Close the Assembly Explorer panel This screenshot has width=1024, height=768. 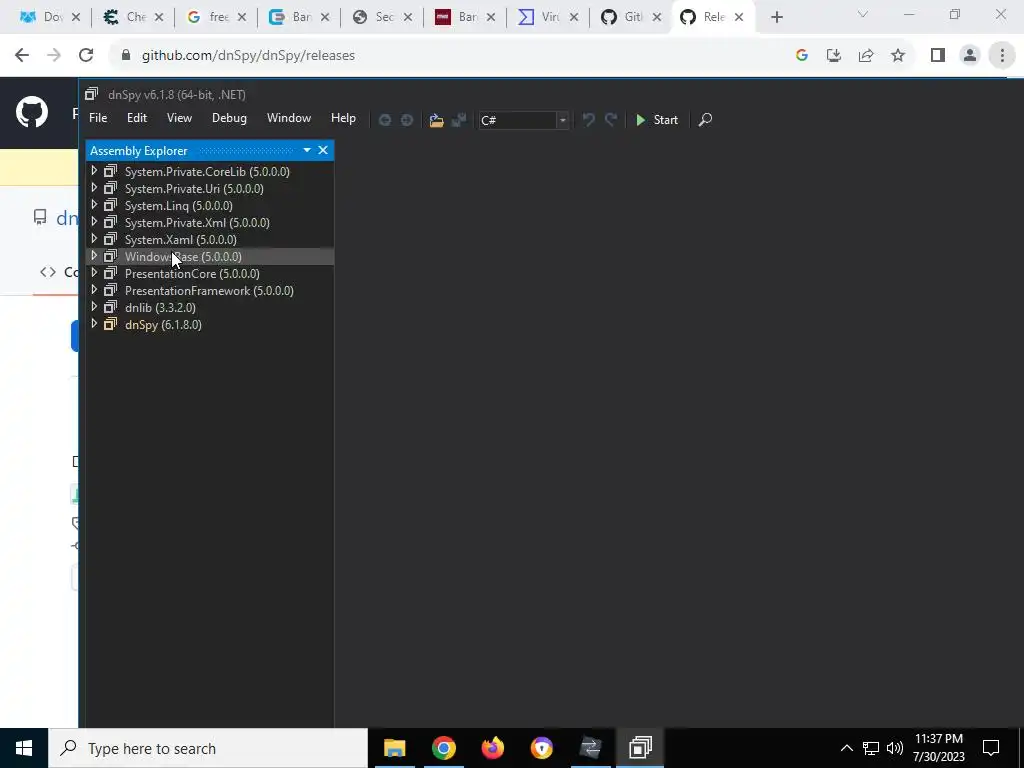click(323, 150)
